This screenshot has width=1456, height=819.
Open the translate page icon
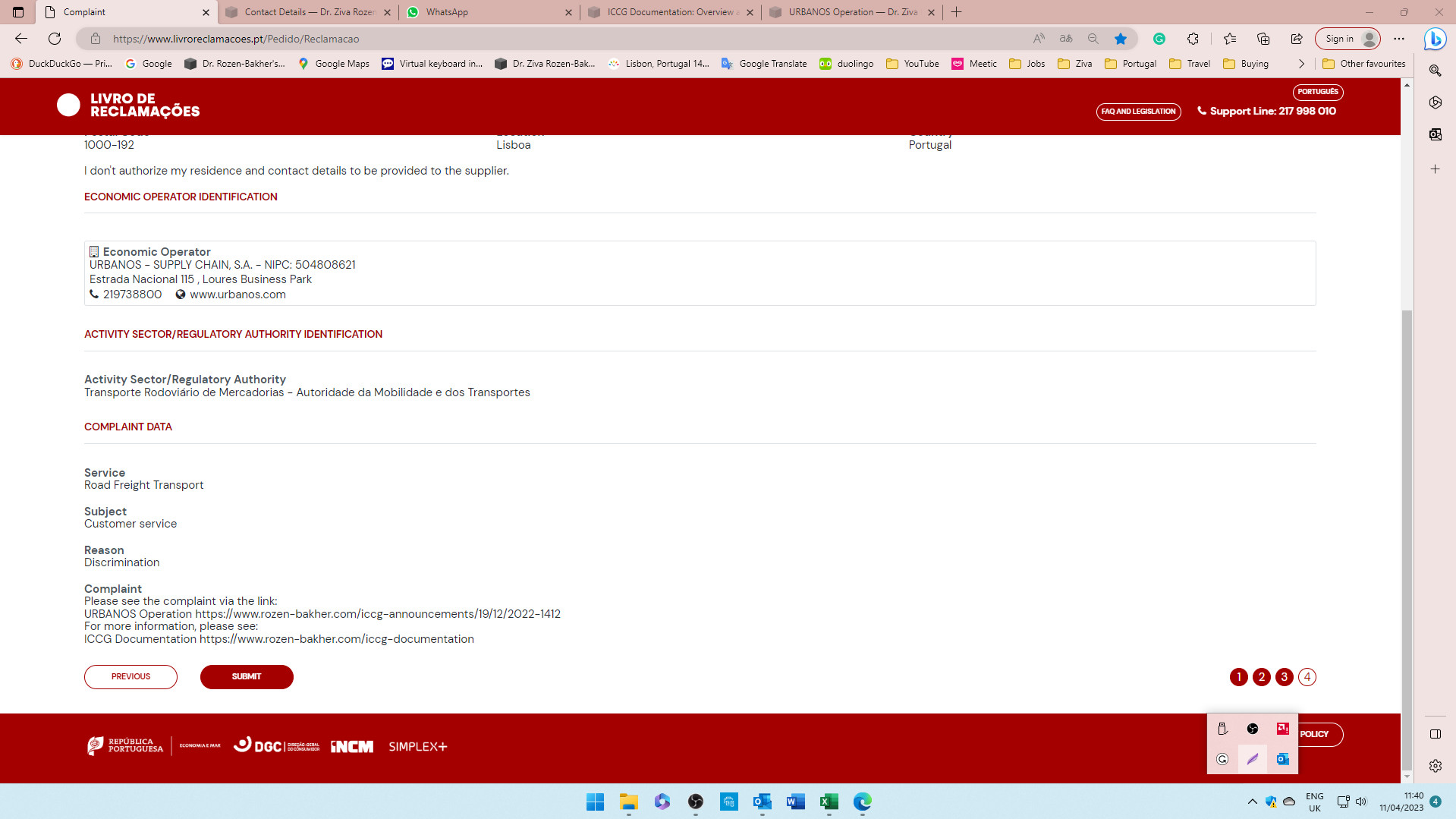1065,39
